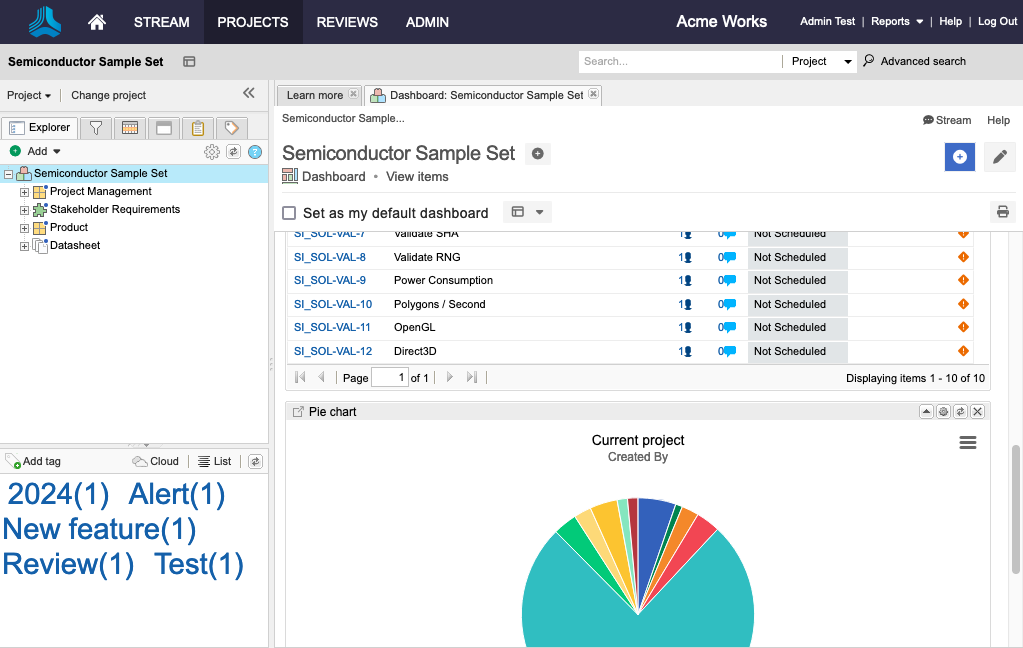Open the Tags tab in the explorer panel

[x=231, y=128]
